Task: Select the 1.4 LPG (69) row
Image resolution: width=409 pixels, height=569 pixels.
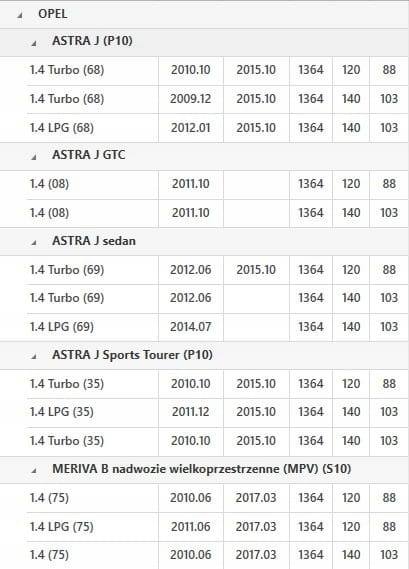Action: point(217,327)
